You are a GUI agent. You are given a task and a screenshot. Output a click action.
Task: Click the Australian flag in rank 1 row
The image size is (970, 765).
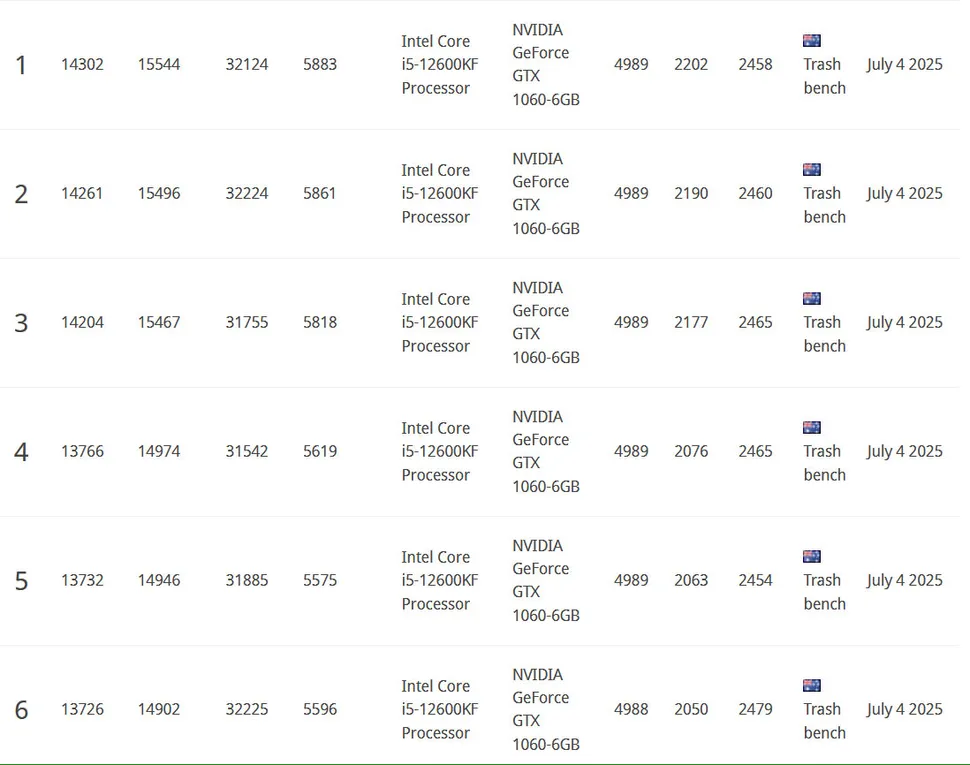click(812, 41)
